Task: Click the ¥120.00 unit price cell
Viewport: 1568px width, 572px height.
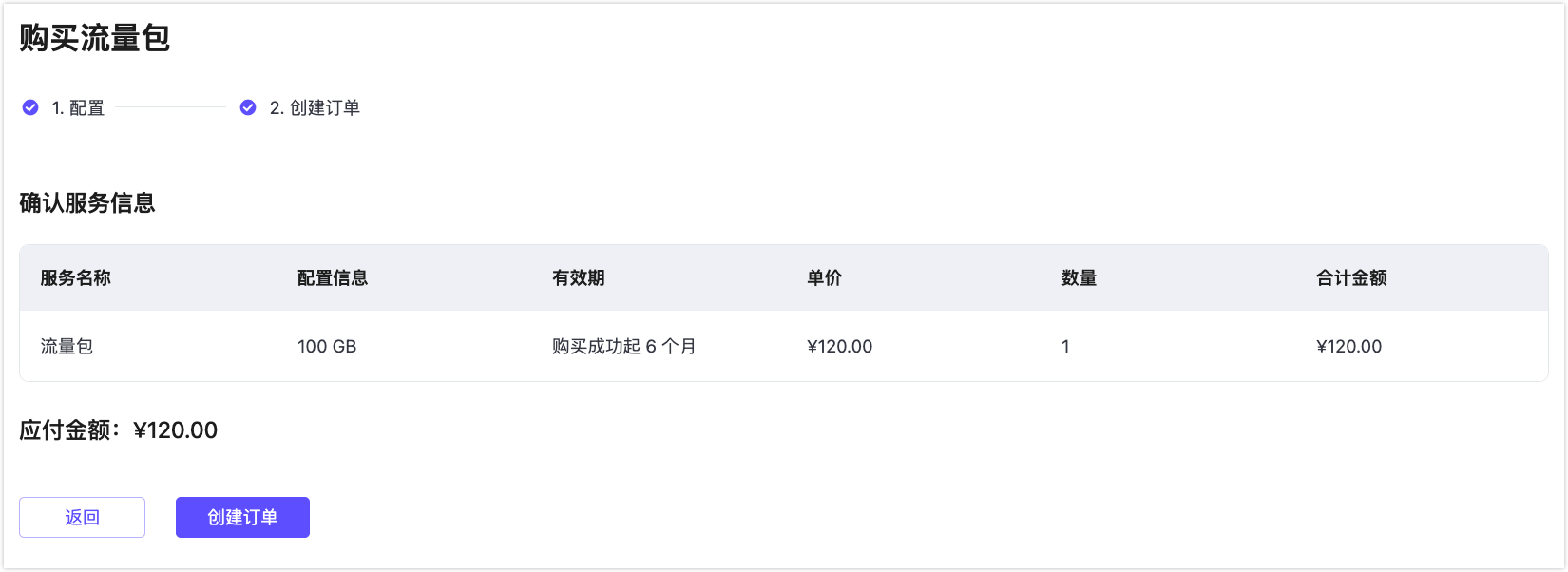Action: click(x=840, y=347)
